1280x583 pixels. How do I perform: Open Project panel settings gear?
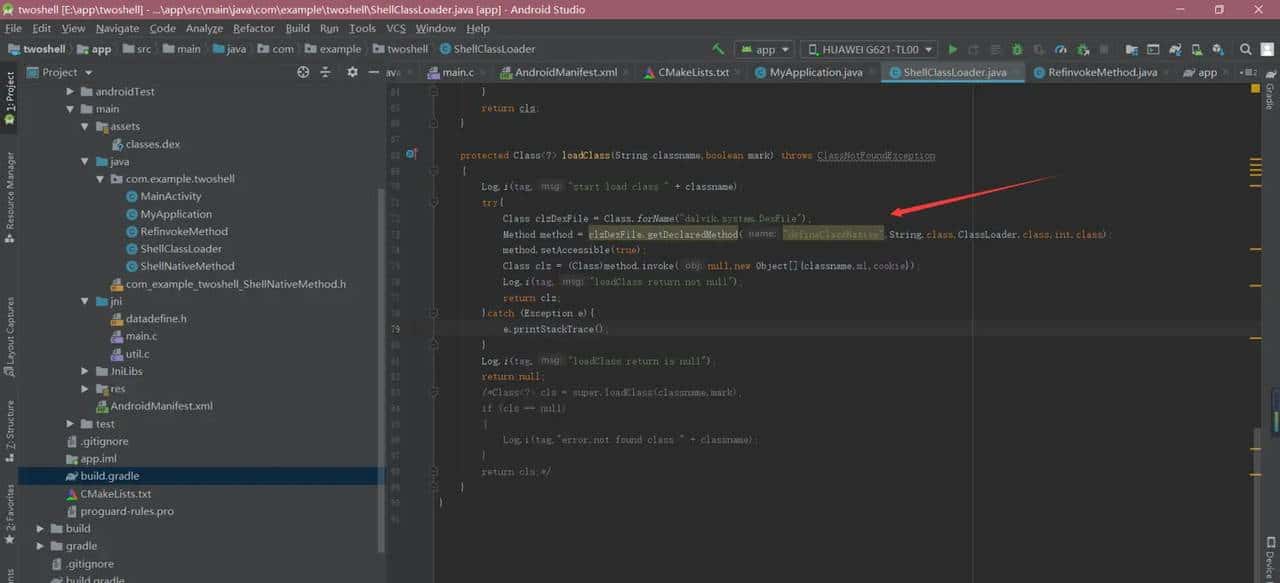(352, 72)
